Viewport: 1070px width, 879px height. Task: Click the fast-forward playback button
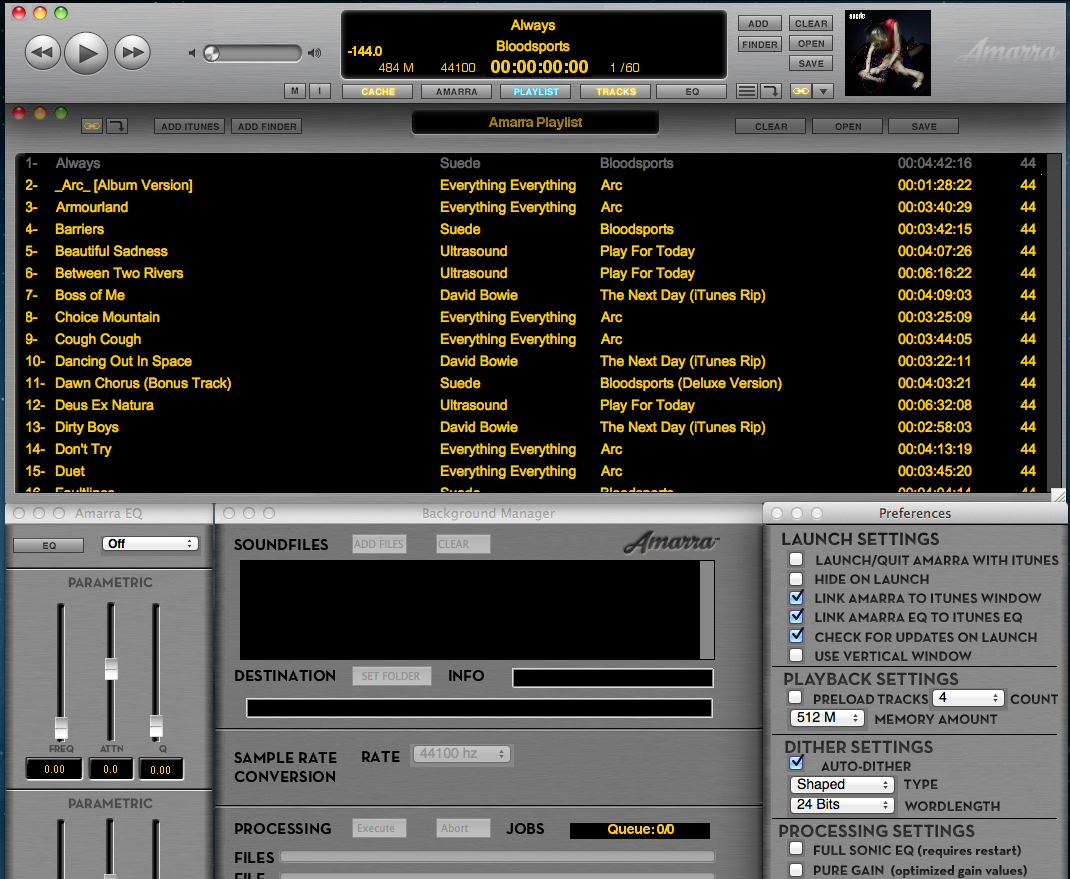coord(132,53)
